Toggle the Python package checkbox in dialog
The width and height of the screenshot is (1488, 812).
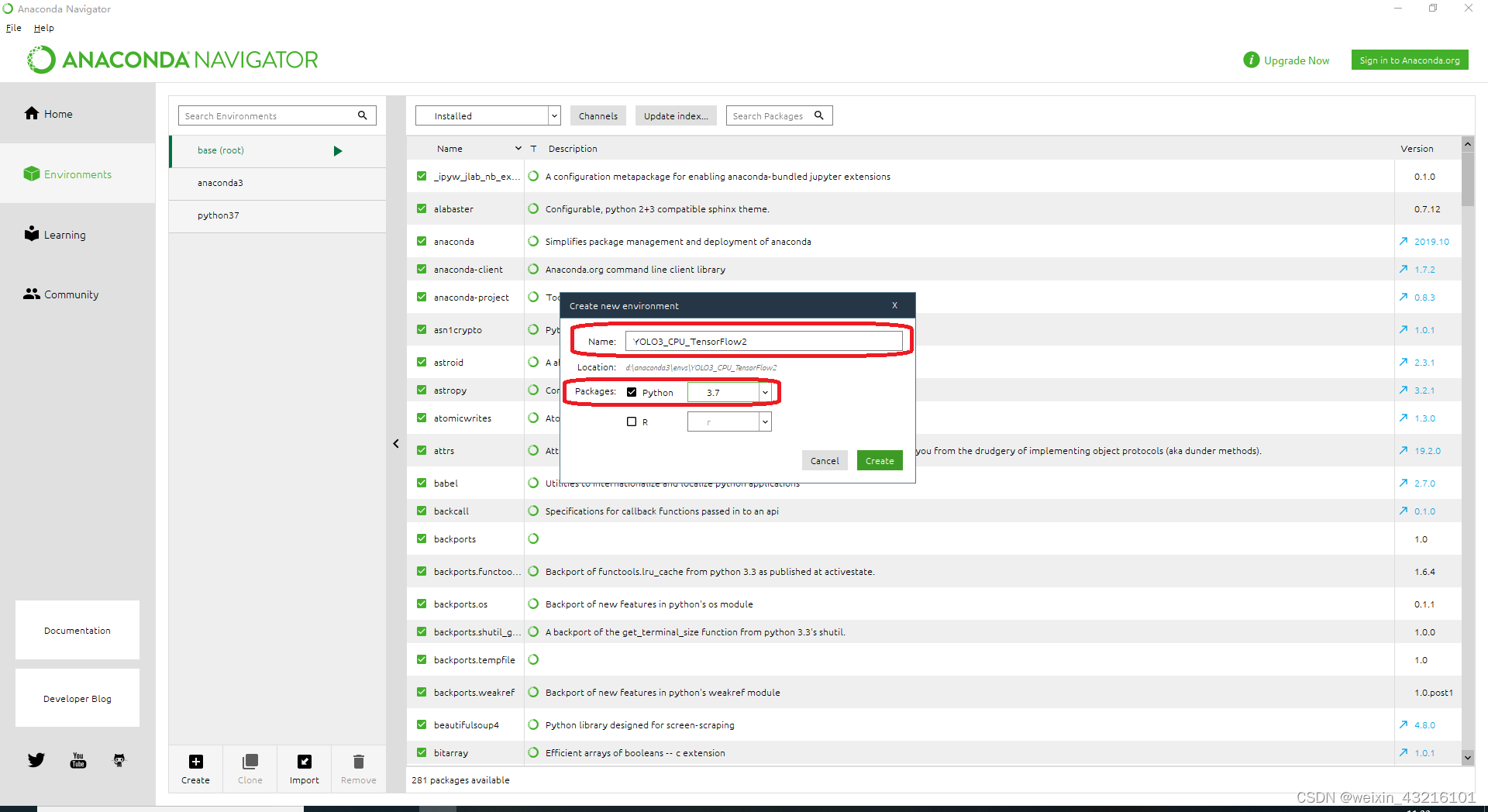coord(632,392)
